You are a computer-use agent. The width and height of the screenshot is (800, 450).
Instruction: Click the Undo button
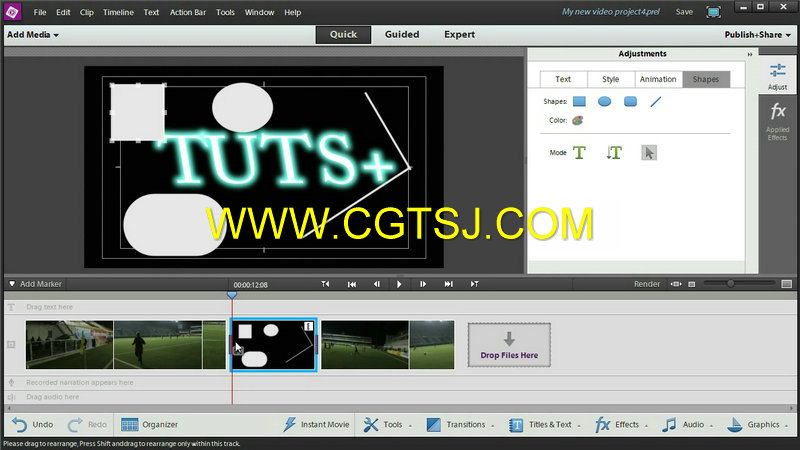point(33,424)
